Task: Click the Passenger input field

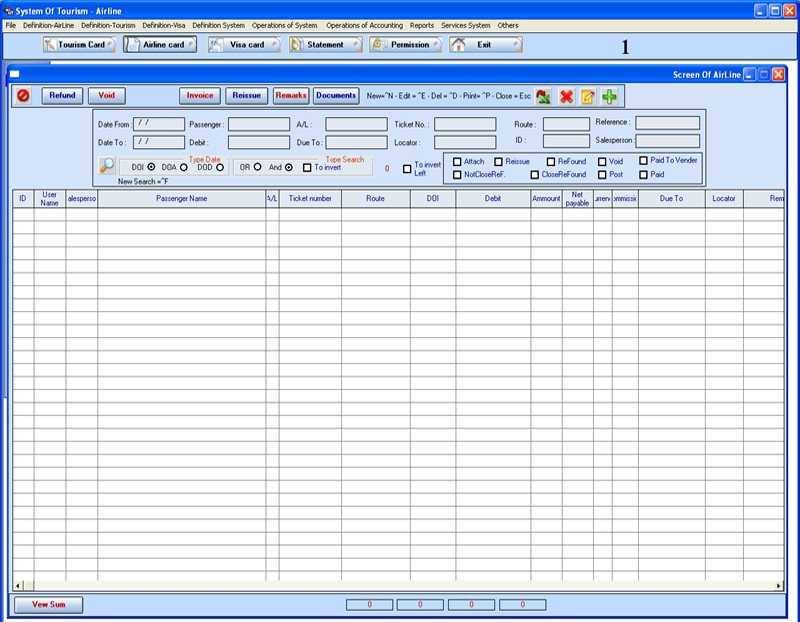Action: tap(259, 124)
